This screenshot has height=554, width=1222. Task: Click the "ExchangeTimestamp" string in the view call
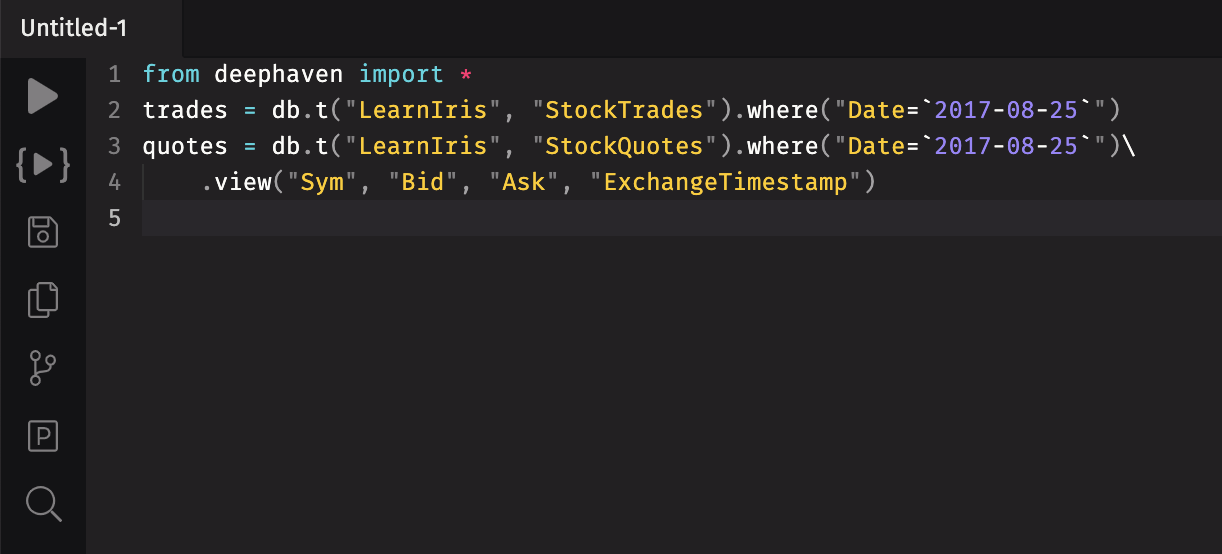(725, 182)
